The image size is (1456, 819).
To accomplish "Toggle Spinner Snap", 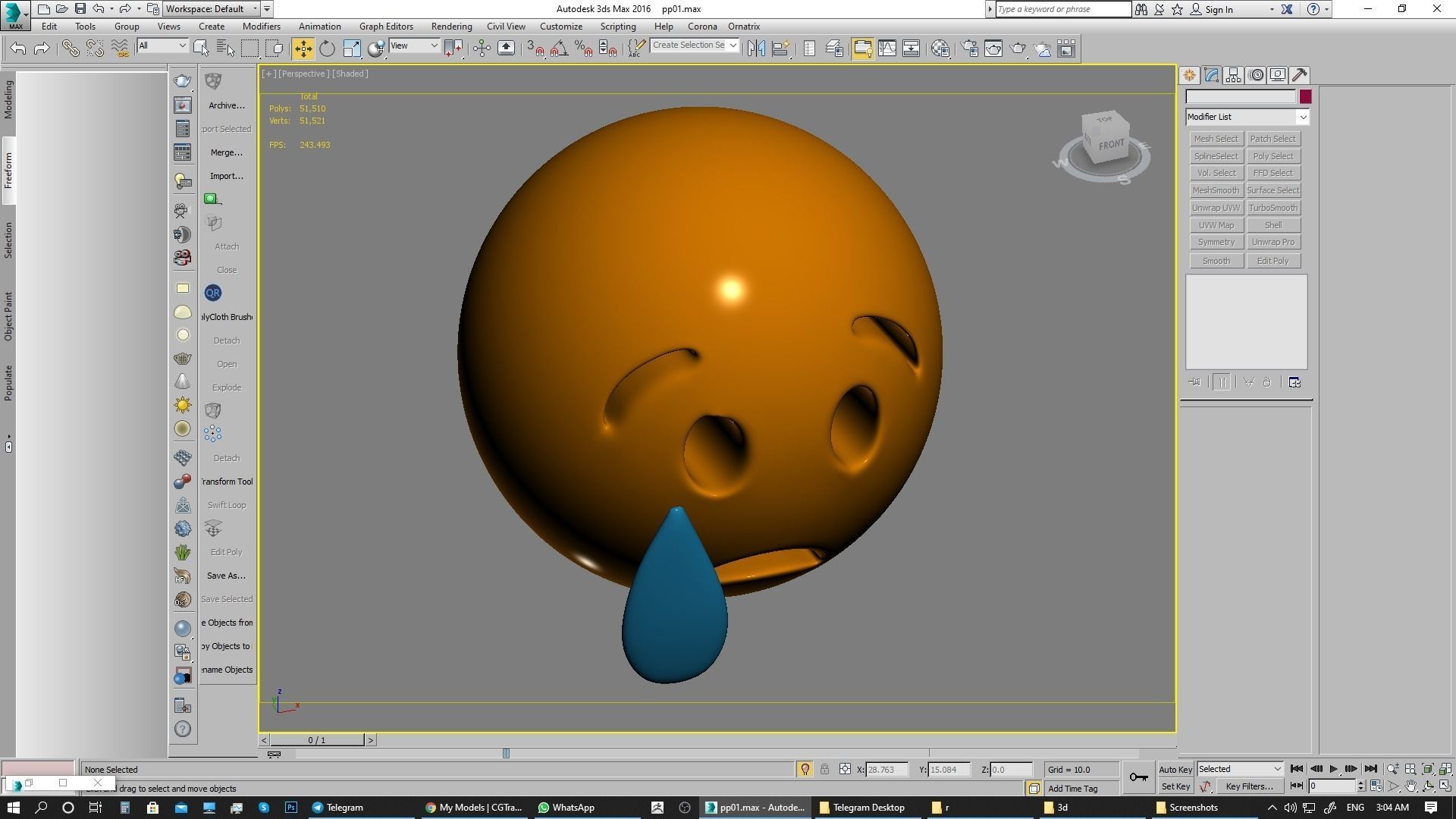I will point(607,49).
